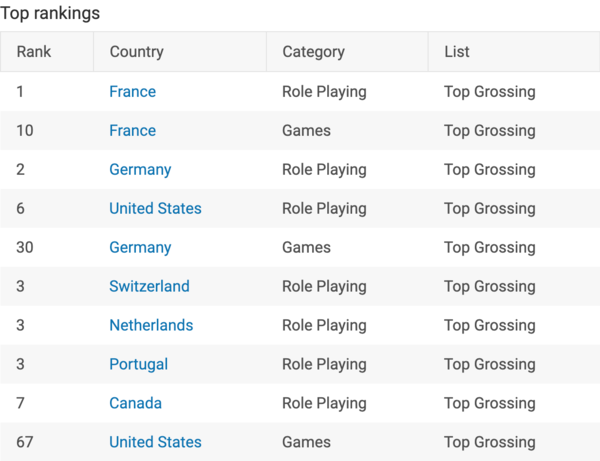Viewport: 600px width, 461px height.
Task: Click the Games category cell in the rank 30 row
Action: pos(306,248)
